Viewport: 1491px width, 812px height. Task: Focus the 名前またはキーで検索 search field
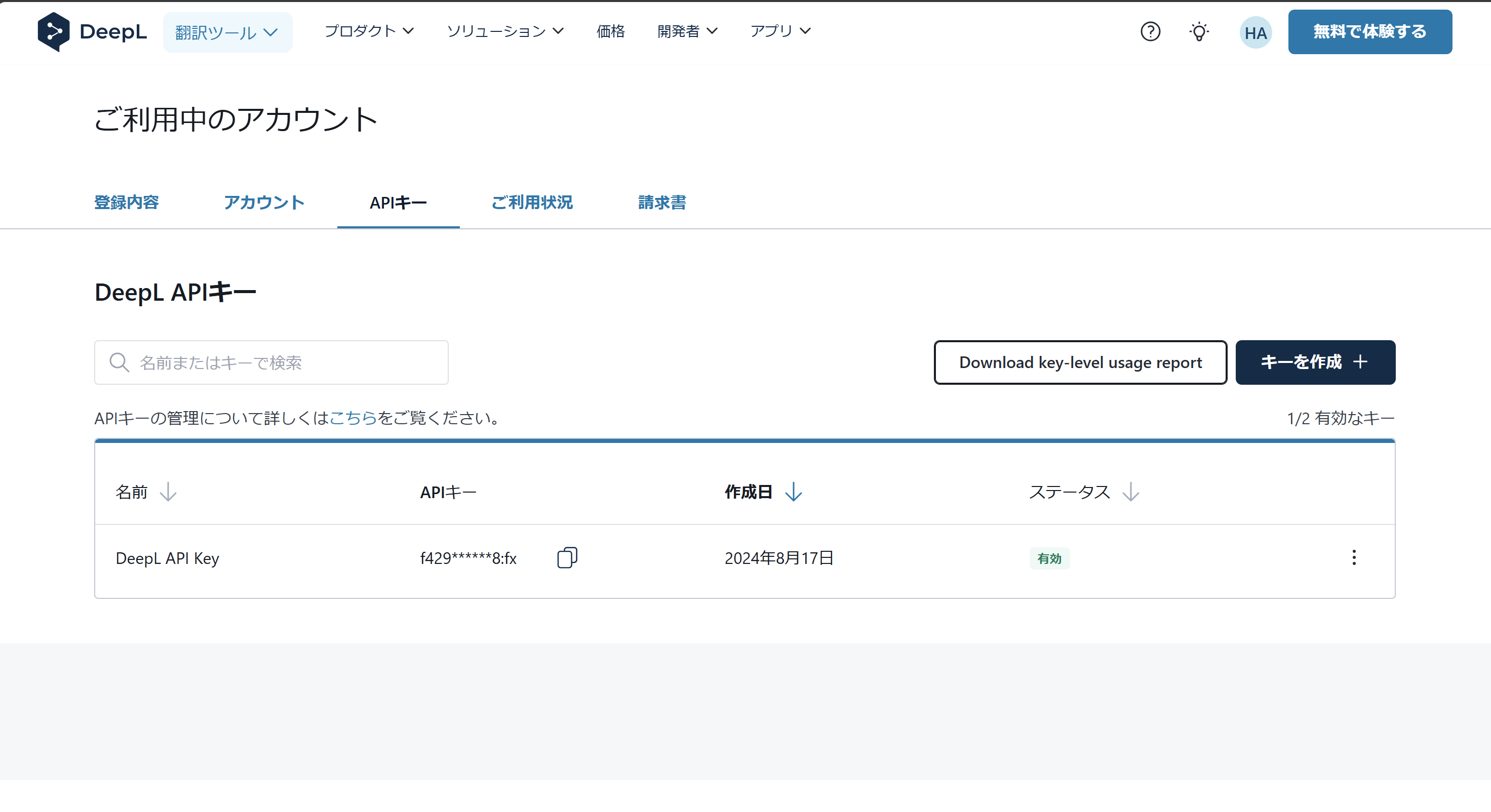pyautogui.click(x=271, y=362)
